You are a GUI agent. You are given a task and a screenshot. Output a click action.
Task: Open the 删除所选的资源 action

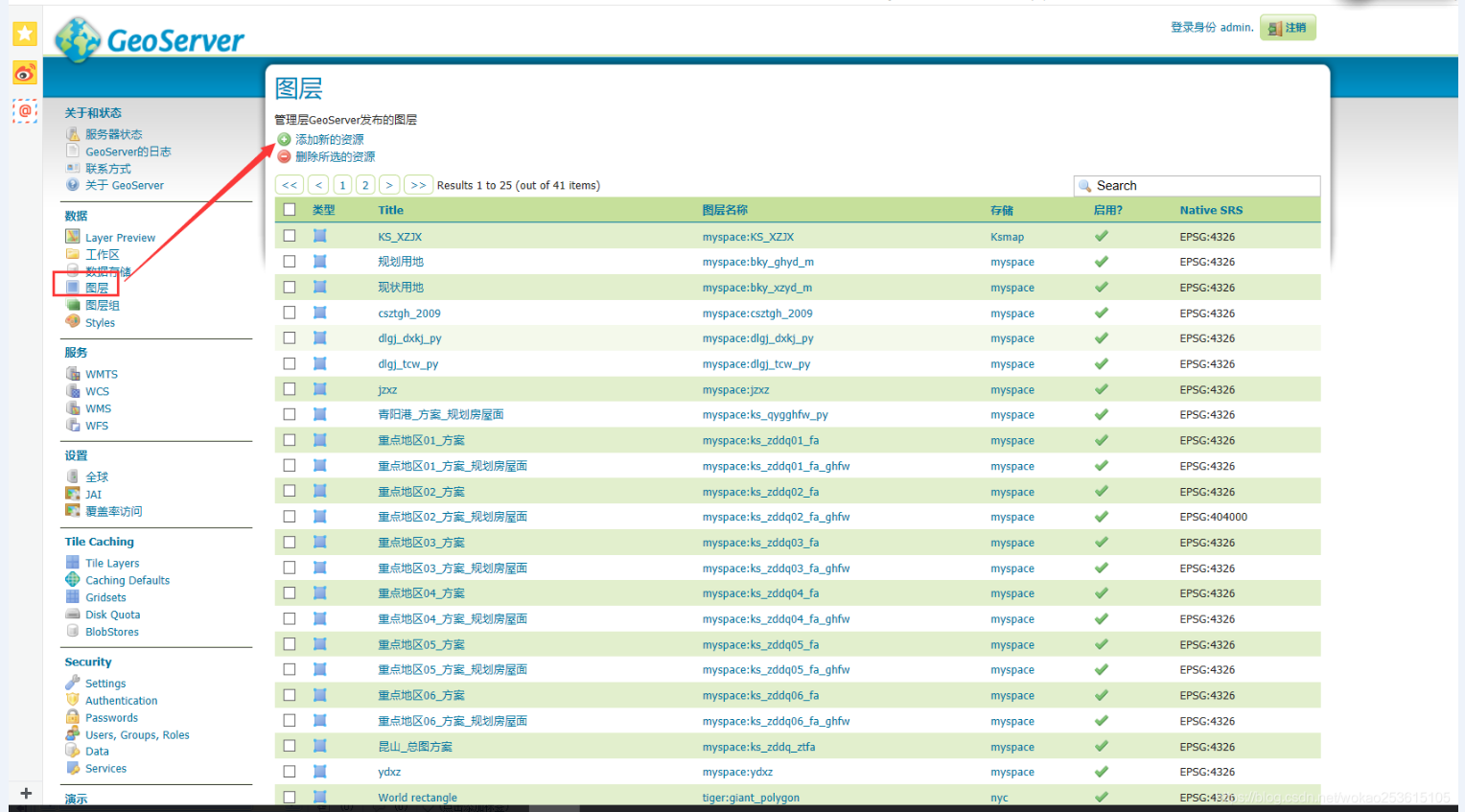329,155
